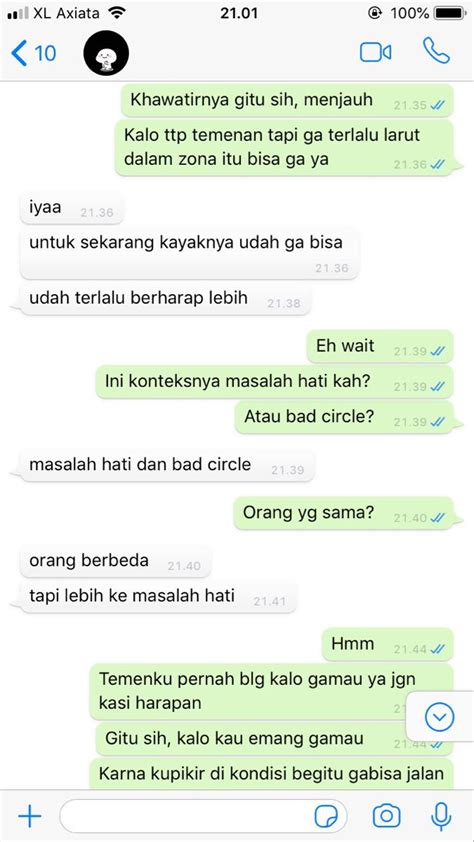Viewport: 474px width, 842px height.
Task: Go back to chats list
Action: point(33,53)
